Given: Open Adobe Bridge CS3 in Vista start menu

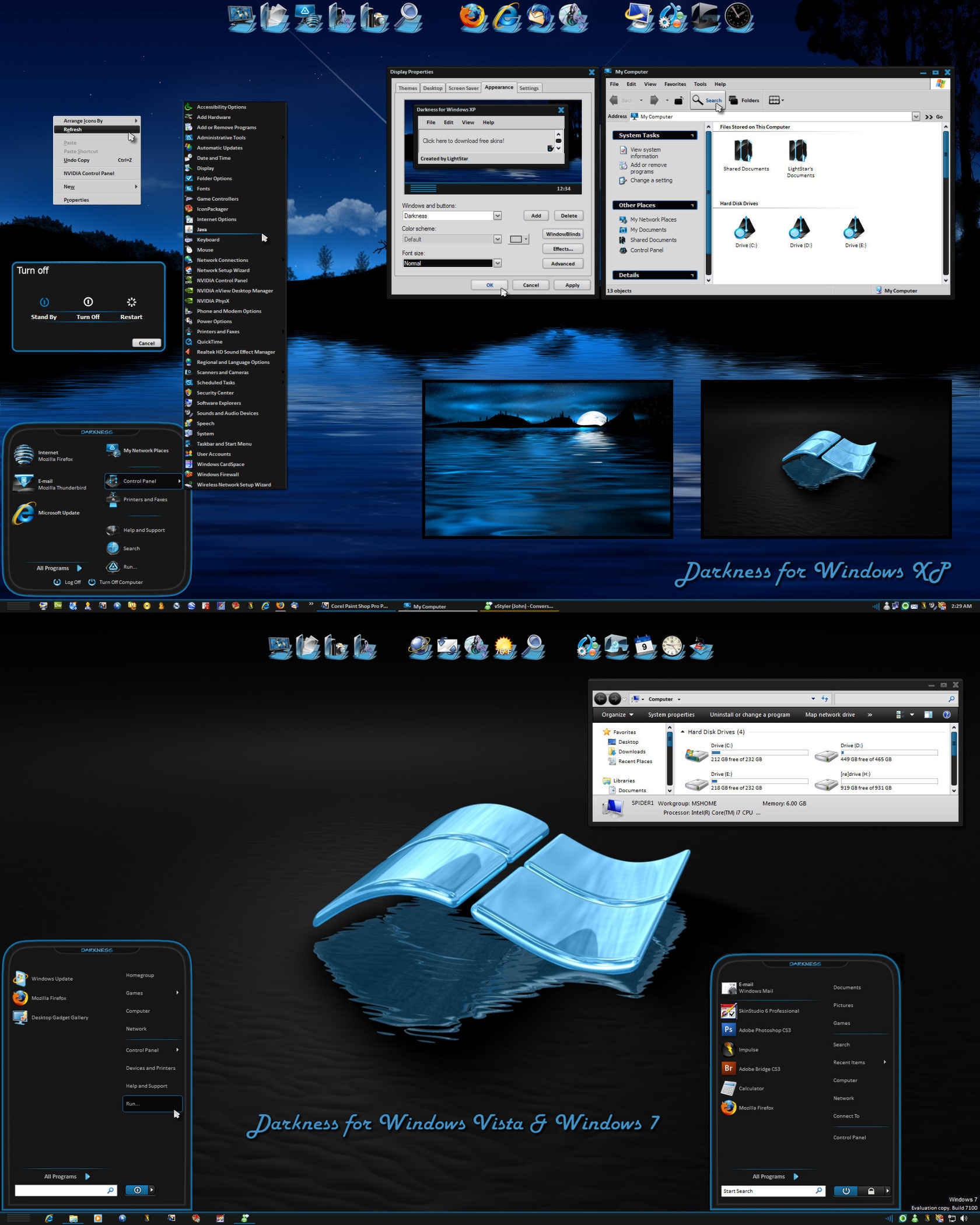Looking at the screenshot, I should tap(751, 1068).
